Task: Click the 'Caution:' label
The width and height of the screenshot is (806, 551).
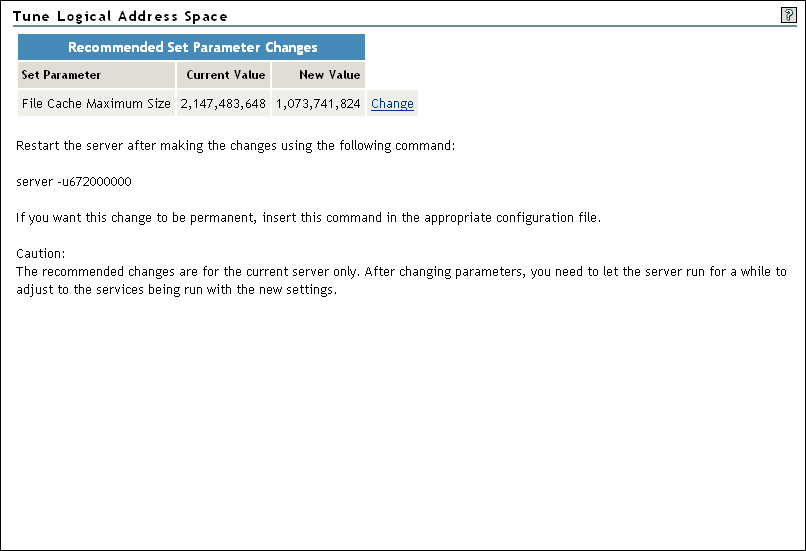Action: click(x=41, y=253)
